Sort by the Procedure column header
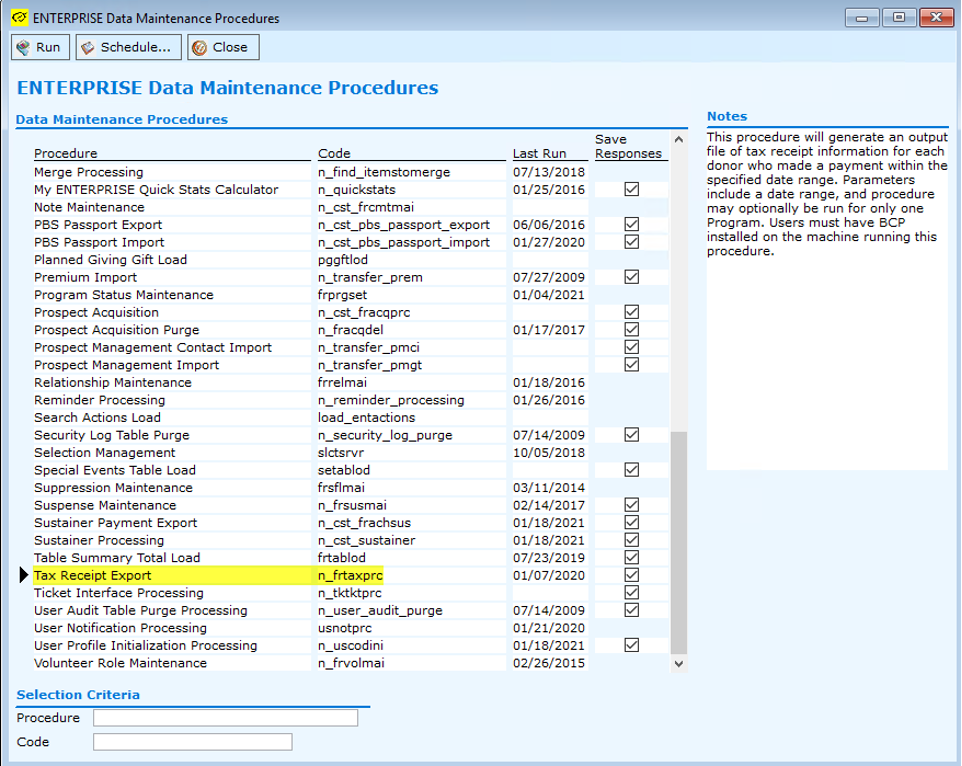This screenshot has width=962, height=766. coord(66,153)
